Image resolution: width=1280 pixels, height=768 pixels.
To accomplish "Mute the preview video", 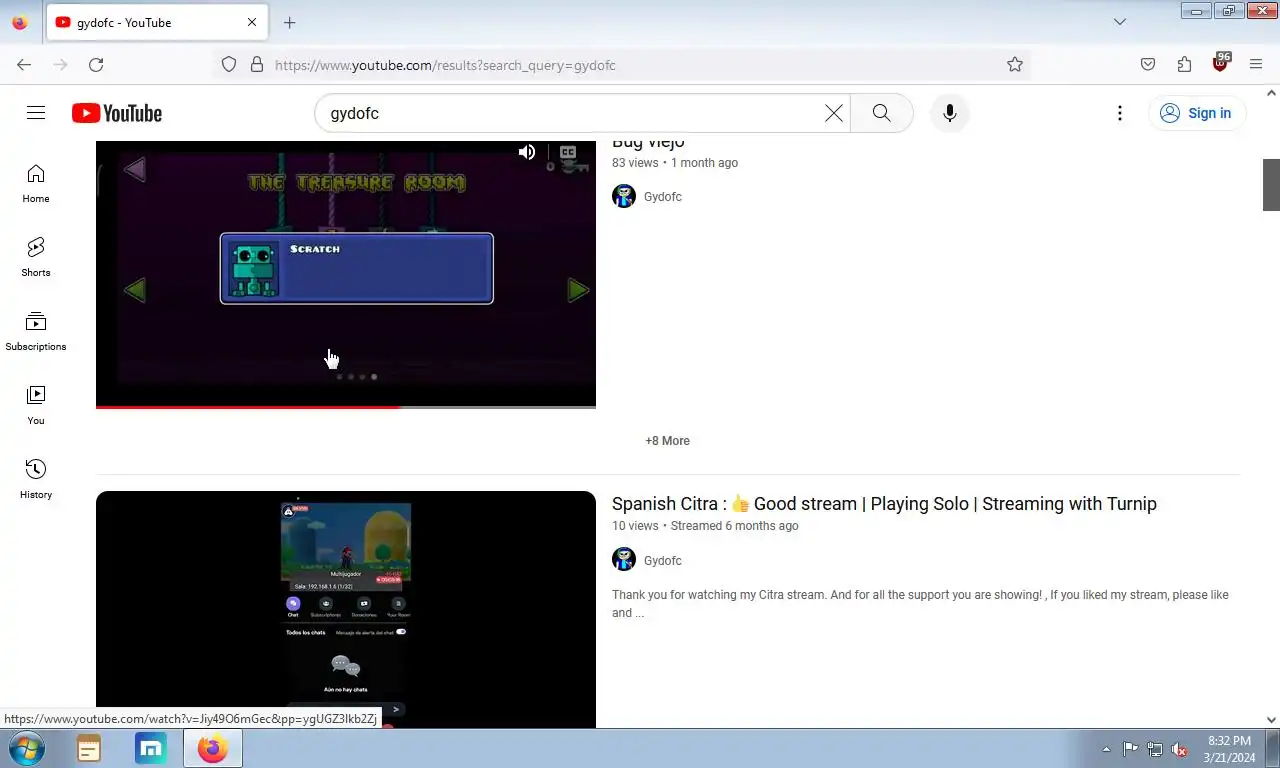I will coord(527,152).
